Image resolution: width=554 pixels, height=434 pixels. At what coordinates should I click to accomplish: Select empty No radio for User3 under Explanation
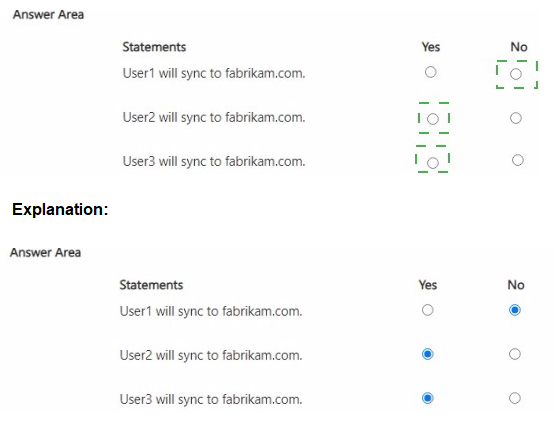click(515, 398)
